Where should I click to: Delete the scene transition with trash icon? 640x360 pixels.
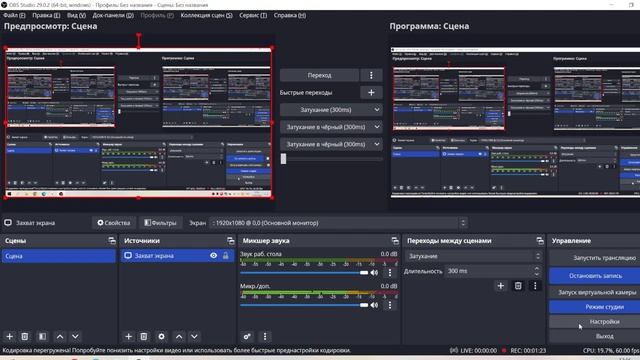coord(518,286)
